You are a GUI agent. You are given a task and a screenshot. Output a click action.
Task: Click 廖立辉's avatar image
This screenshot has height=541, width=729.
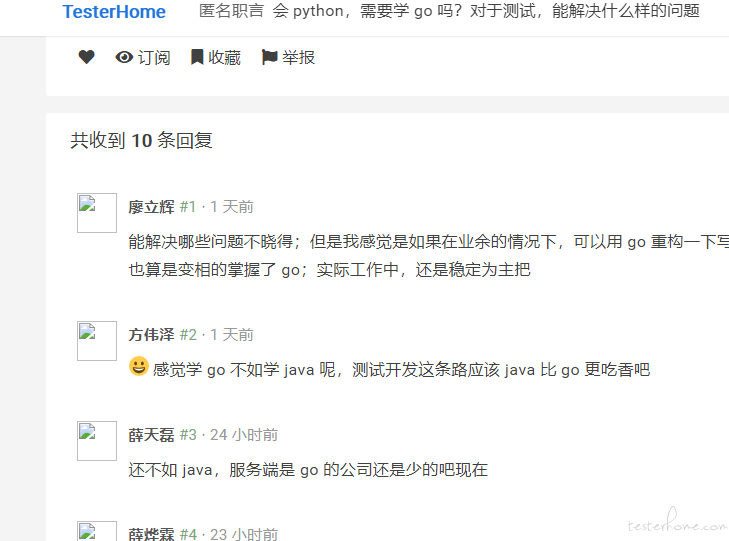(97, 213)
